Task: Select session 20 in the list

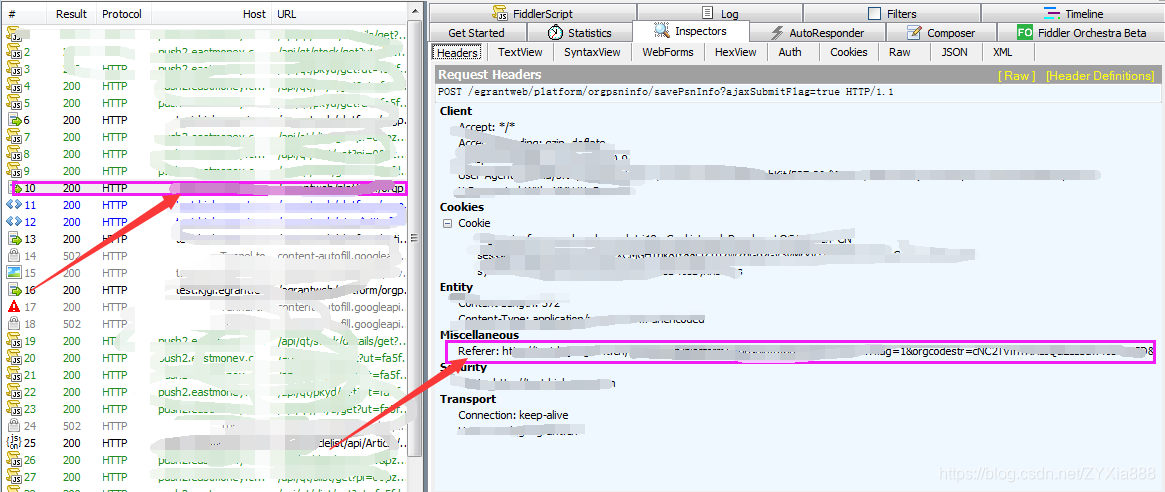Action: pyautogui.click(x=205, y=357)
